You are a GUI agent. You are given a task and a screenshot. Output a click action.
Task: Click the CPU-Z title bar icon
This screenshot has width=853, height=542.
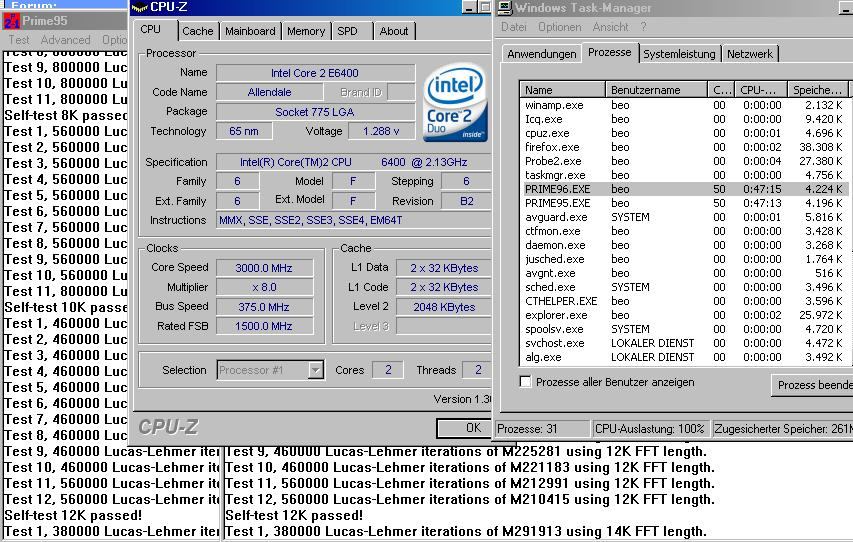(140, 7)
